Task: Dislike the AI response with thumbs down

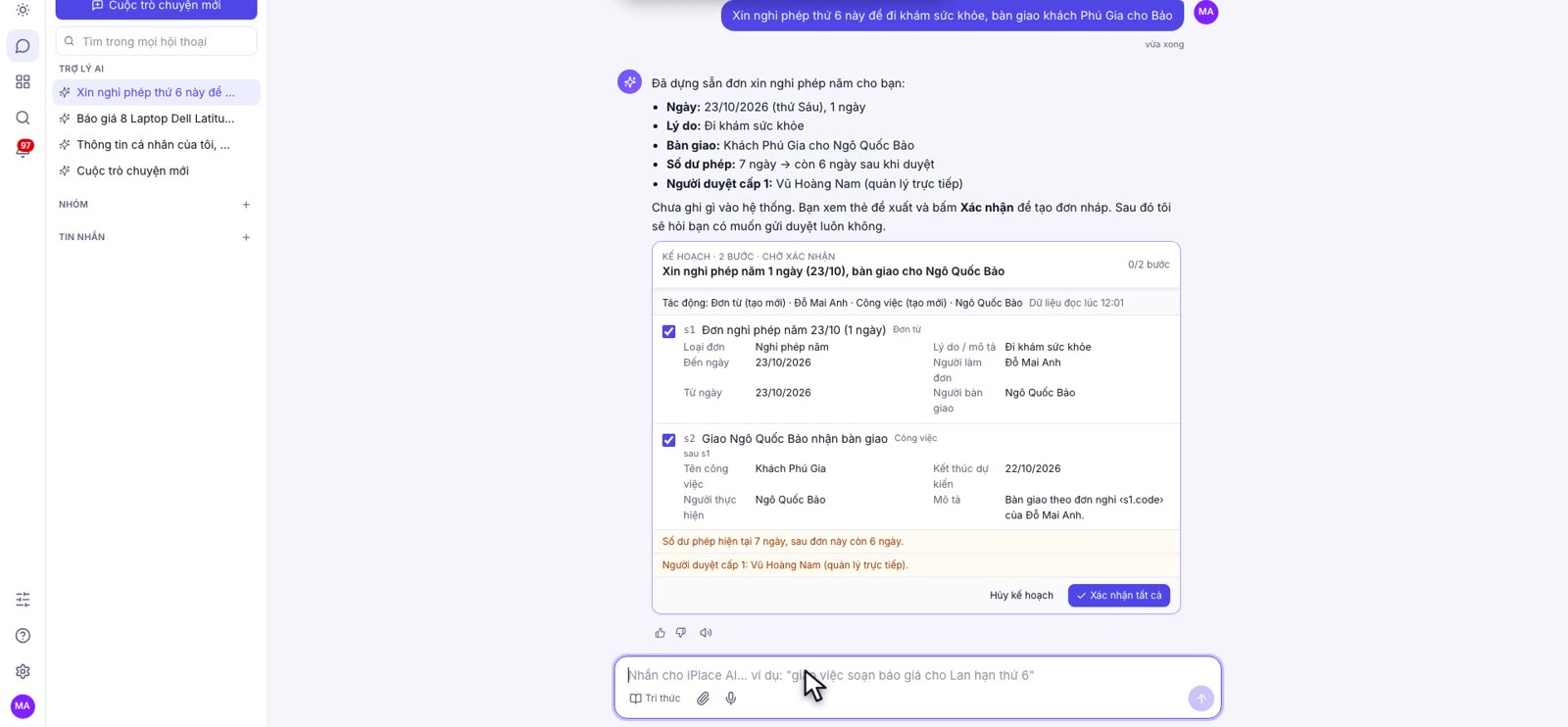Action: pos(681,633)
